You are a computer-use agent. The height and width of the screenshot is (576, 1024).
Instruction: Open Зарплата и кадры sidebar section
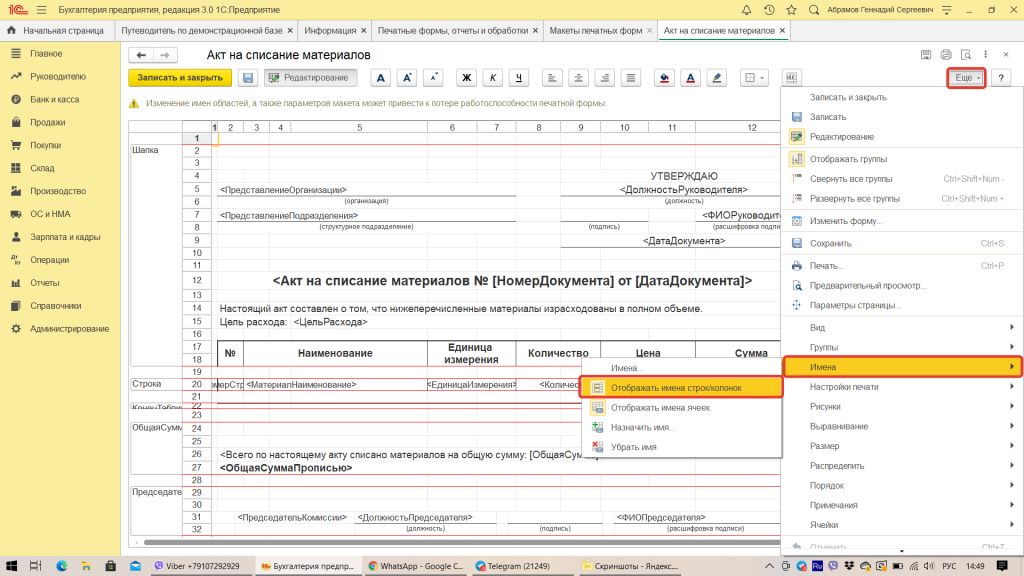(x=64, y=237)
